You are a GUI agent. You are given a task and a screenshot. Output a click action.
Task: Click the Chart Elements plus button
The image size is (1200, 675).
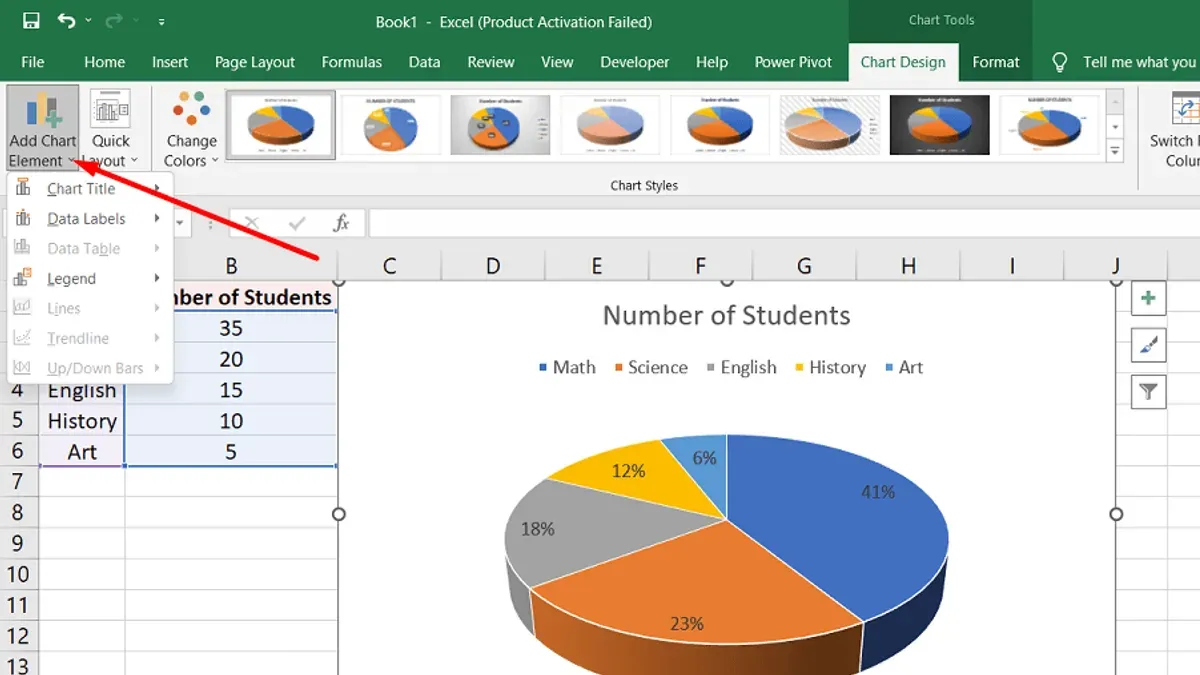pyautogui.click(x=1148, y=298)
